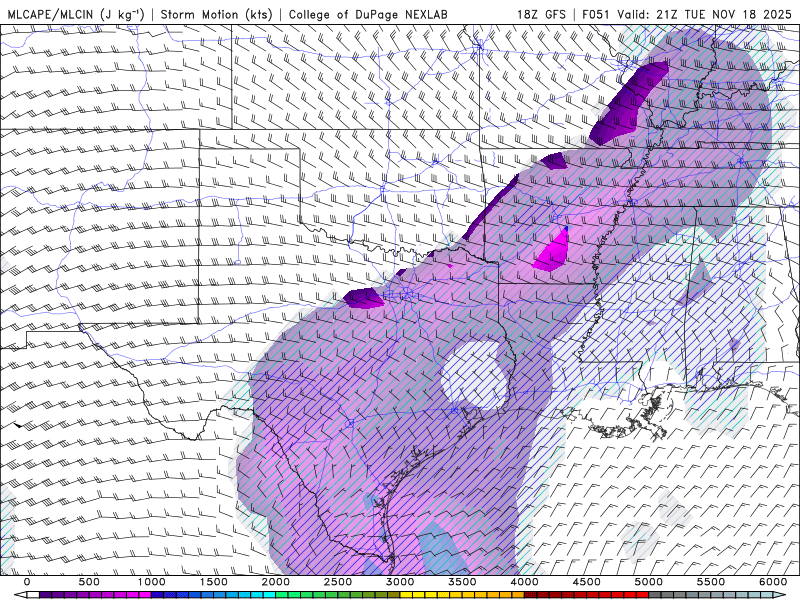Click the 6000 label on the color scale
Image resolution: width=800 pixels, height=600 pixels.
(x=774, y=582)
